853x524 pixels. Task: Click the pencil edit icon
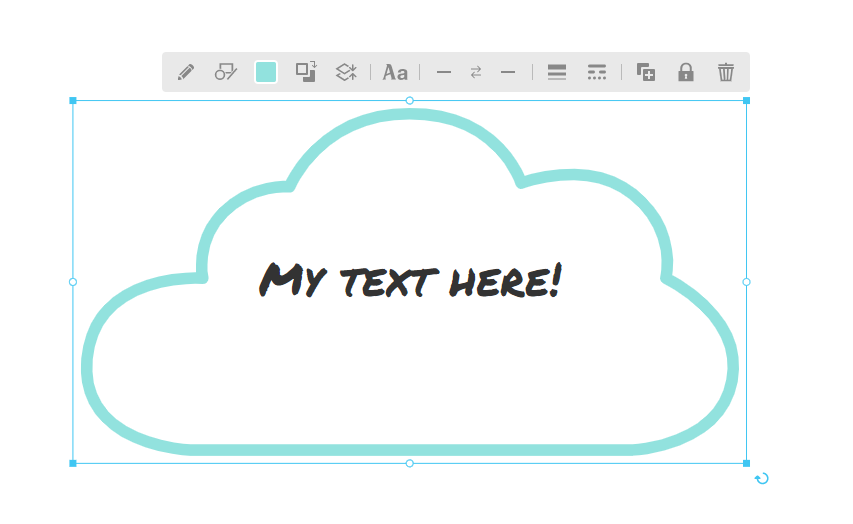185,72
